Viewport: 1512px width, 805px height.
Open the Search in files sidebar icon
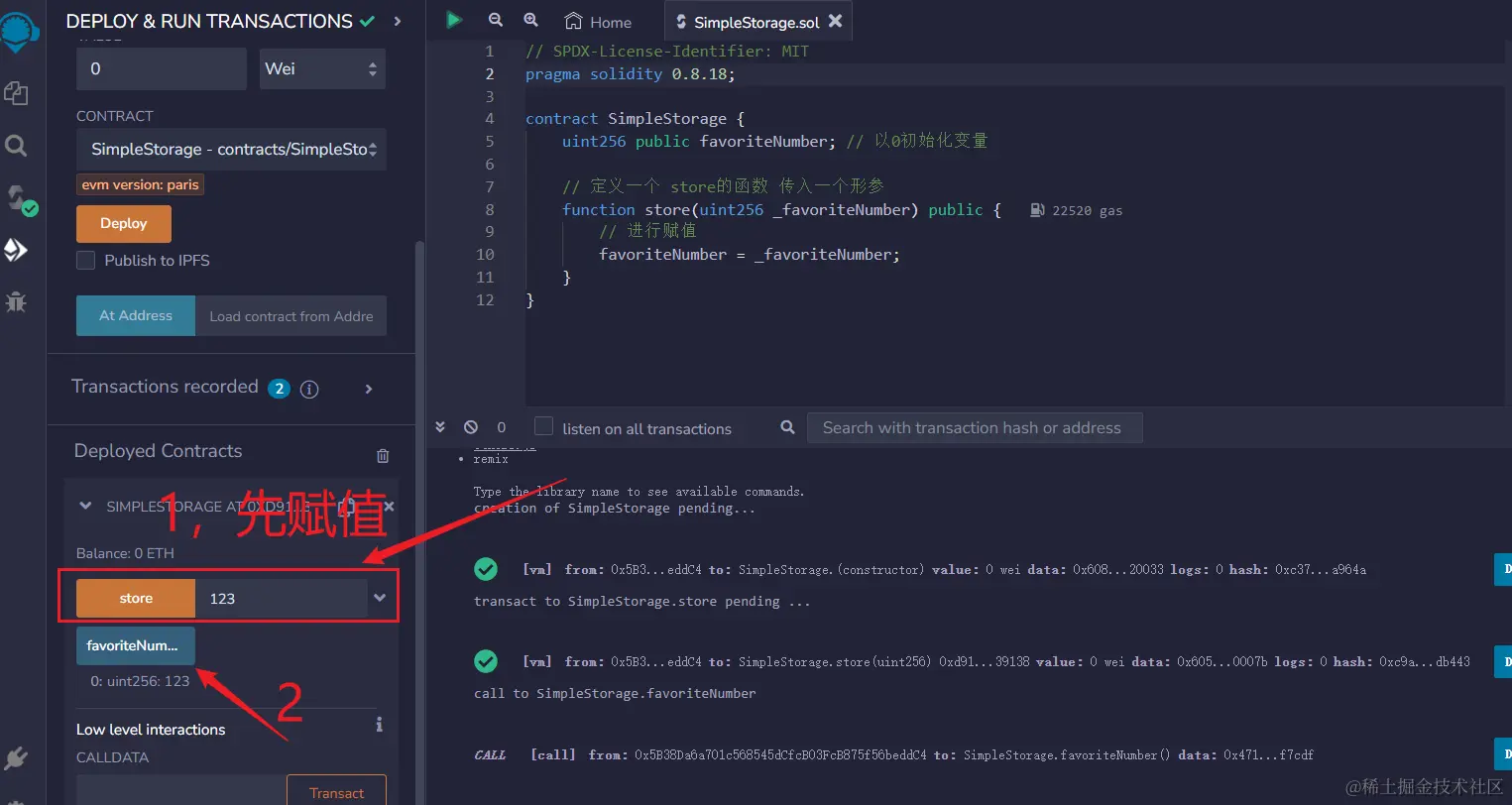[16, 146]
